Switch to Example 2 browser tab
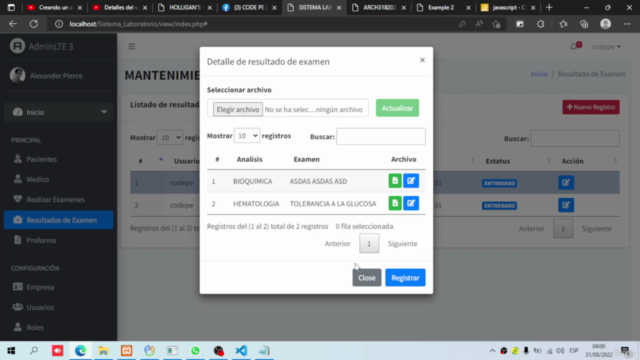This screenshot has width=640, height=360. [x=441, y=7]
